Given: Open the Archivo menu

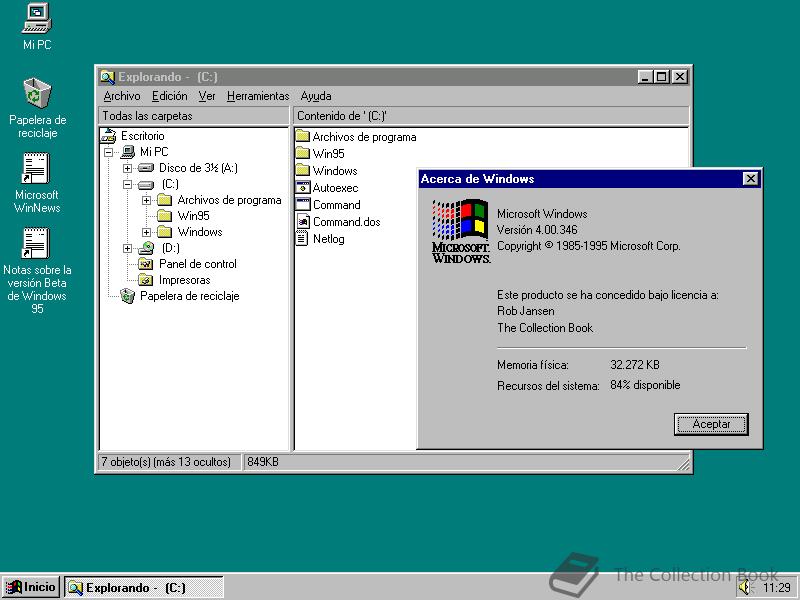Looking at the screenshot, I should click(122, 96).
